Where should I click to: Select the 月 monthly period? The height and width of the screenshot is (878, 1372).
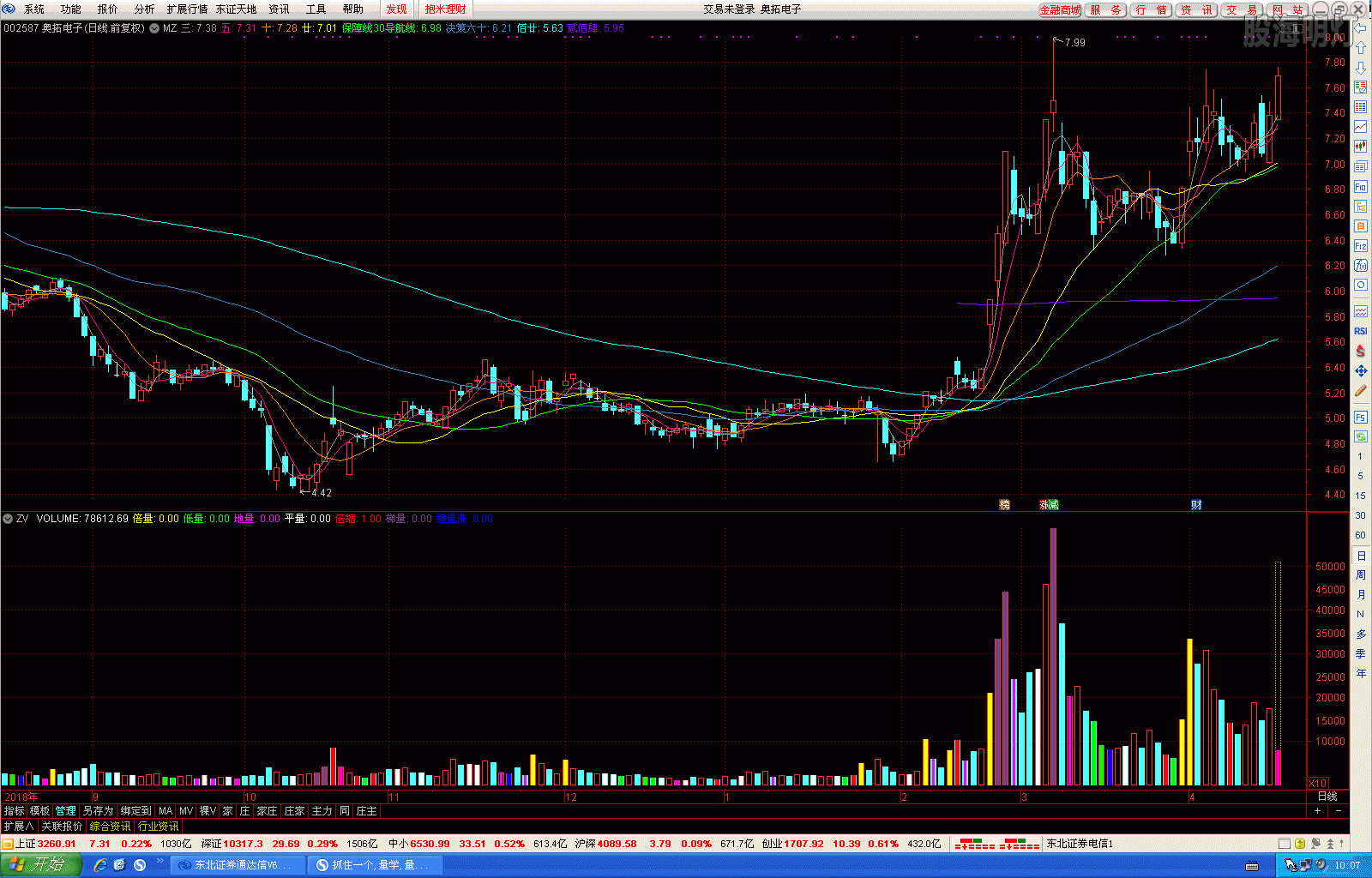[1361, 595]
